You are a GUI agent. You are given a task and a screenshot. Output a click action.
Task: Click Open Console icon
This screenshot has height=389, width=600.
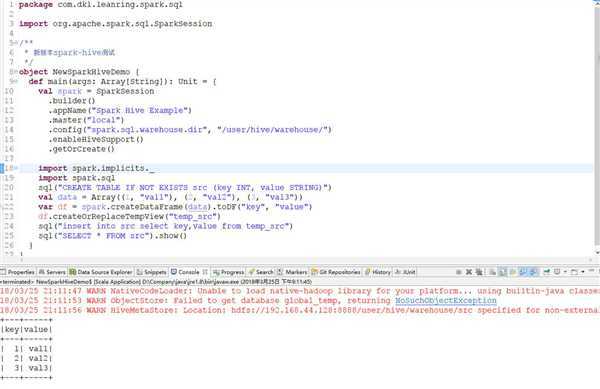click(574, 272)
